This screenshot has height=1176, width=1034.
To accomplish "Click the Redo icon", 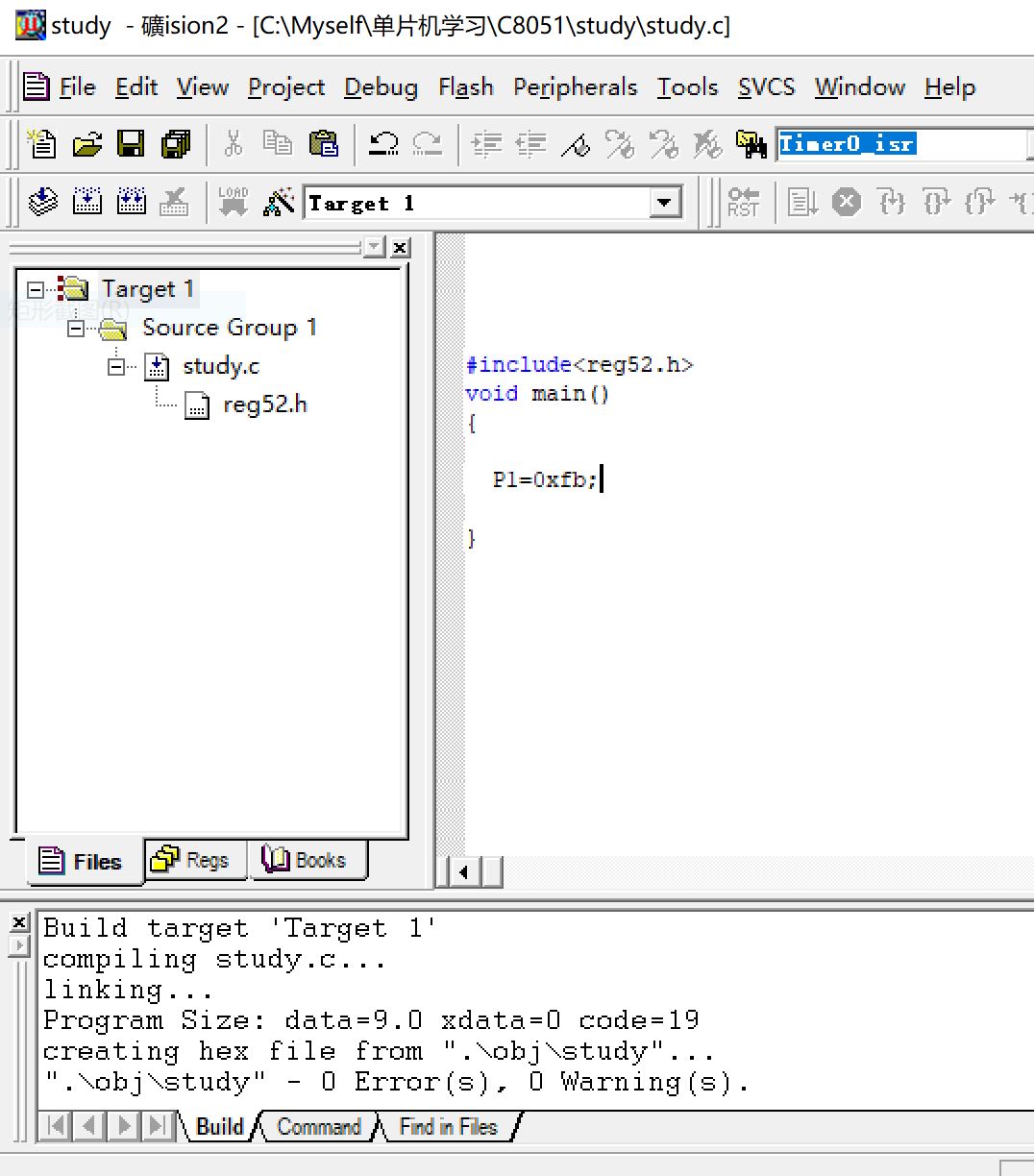I will tap(427, 144).
